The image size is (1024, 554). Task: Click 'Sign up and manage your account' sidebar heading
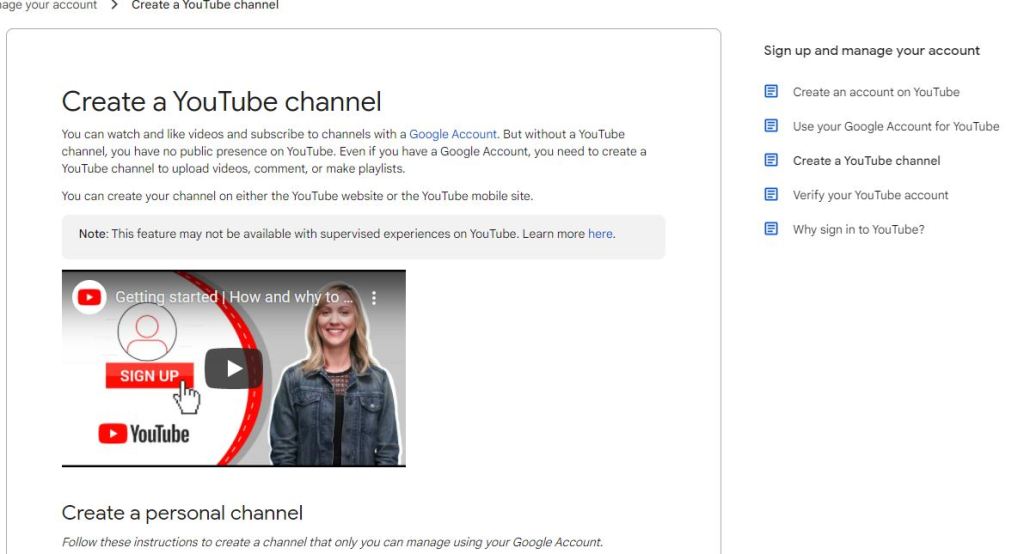[x=871, y=51]
